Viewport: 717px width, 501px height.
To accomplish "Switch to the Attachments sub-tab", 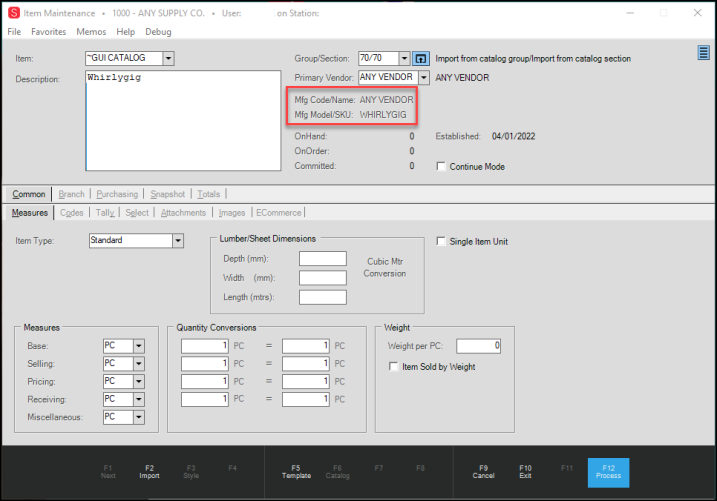I will [x=183, y=213].
